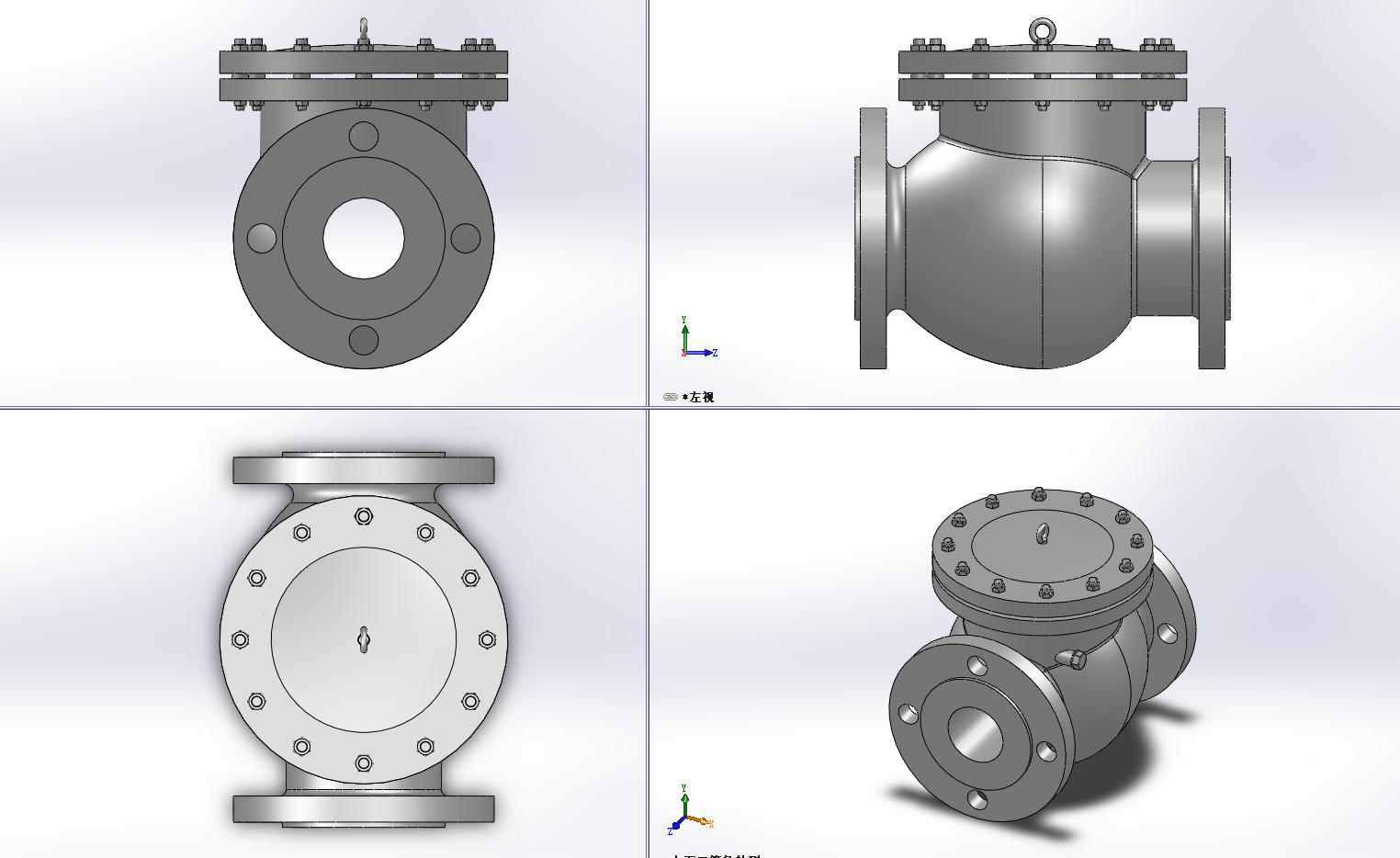Click the keyhole slot at top-view center
This screenshot has height=858, width=1400.
(x=364, y=640)
